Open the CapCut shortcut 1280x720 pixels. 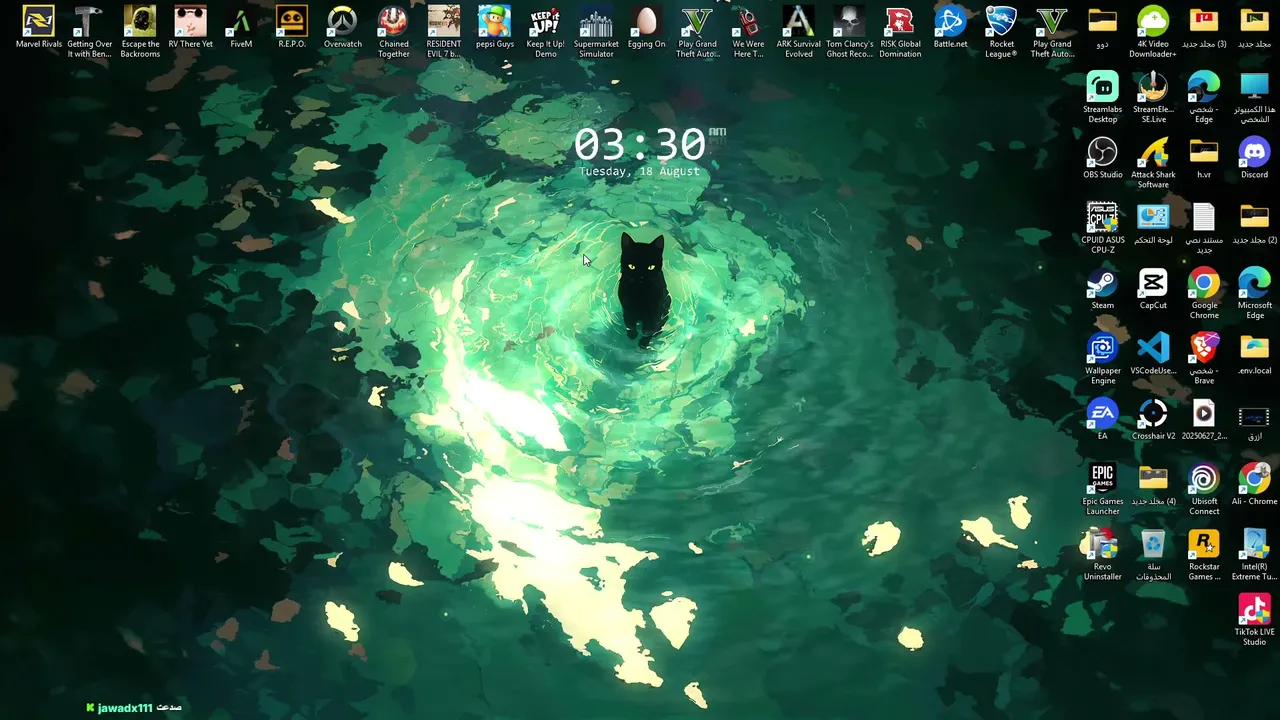pos(1153,289)
